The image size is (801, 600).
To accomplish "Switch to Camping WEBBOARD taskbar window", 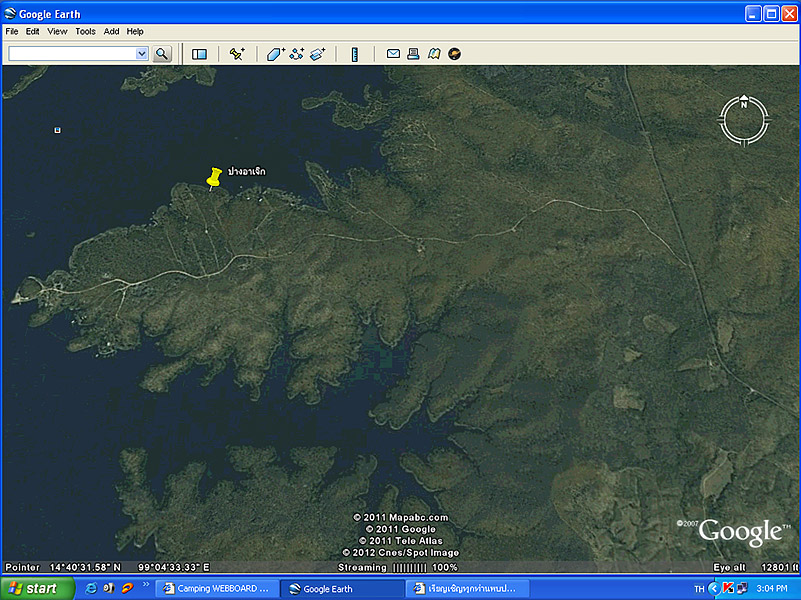I will (216, 589).
